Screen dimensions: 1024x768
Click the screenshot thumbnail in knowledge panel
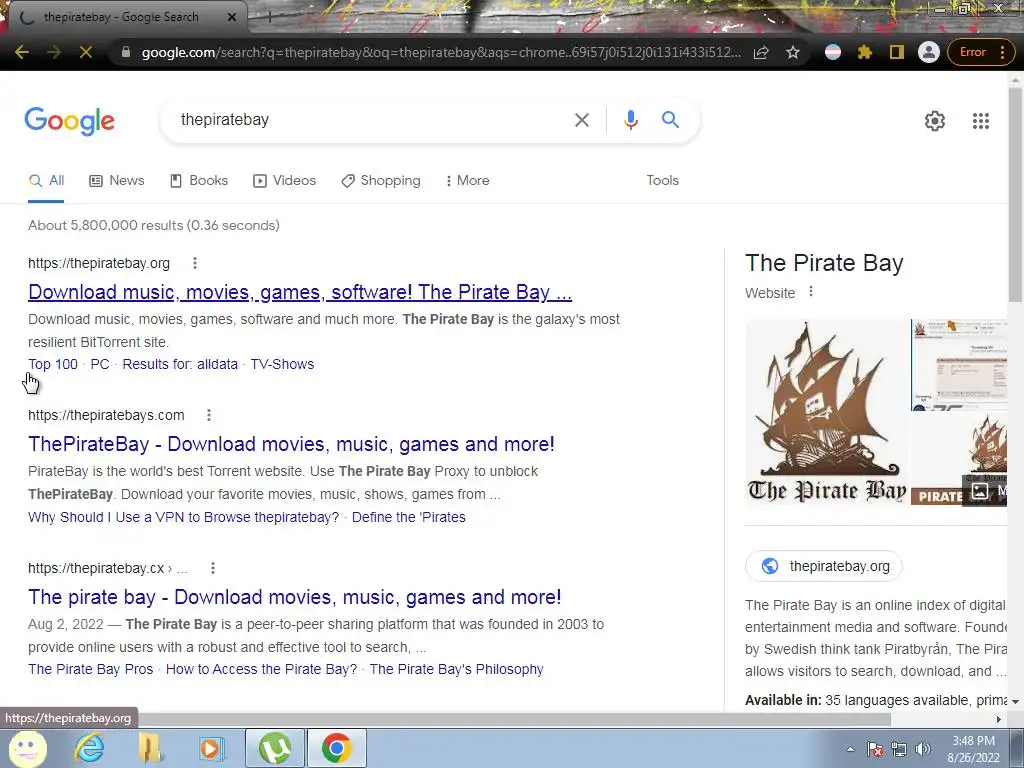click(959, 364)
